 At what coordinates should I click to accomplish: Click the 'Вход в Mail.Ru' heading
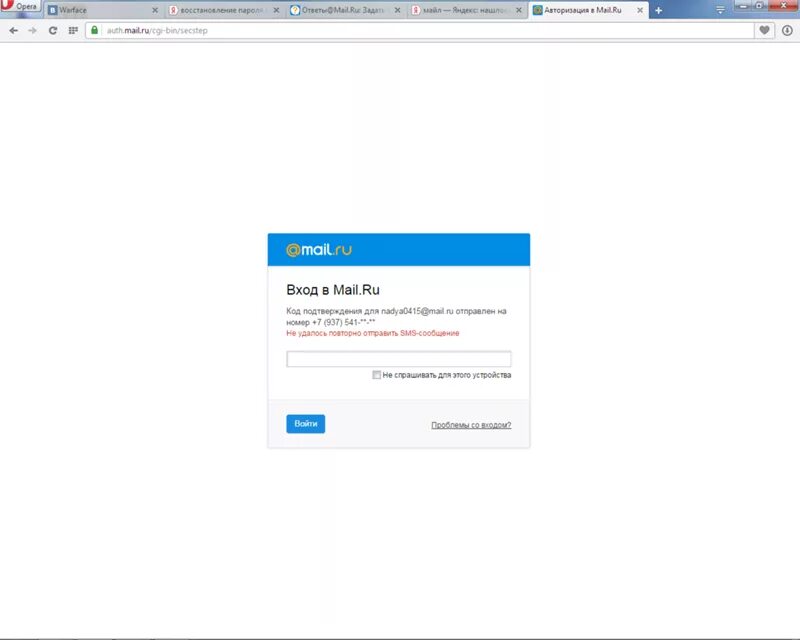[333, 290]
